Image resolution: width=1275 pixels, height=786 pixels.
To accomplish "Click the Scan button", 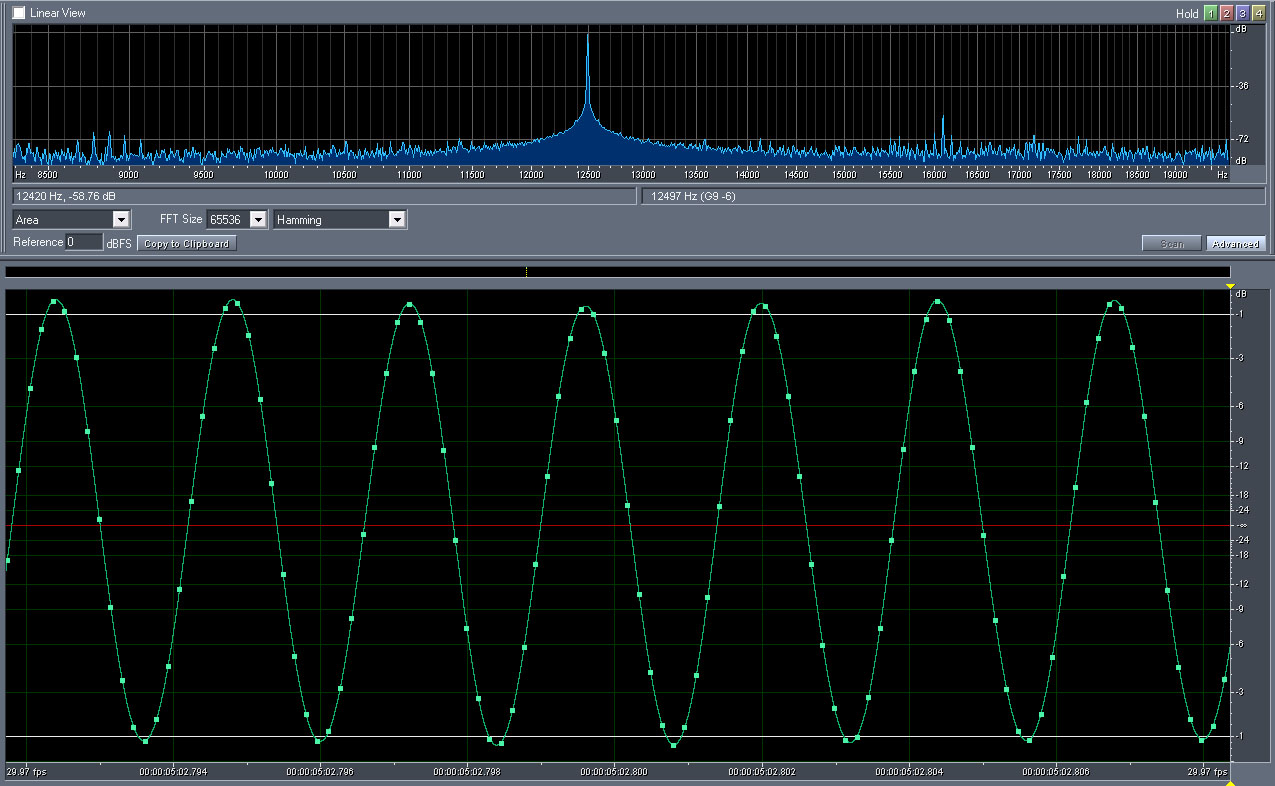I will pos(1172,244).
